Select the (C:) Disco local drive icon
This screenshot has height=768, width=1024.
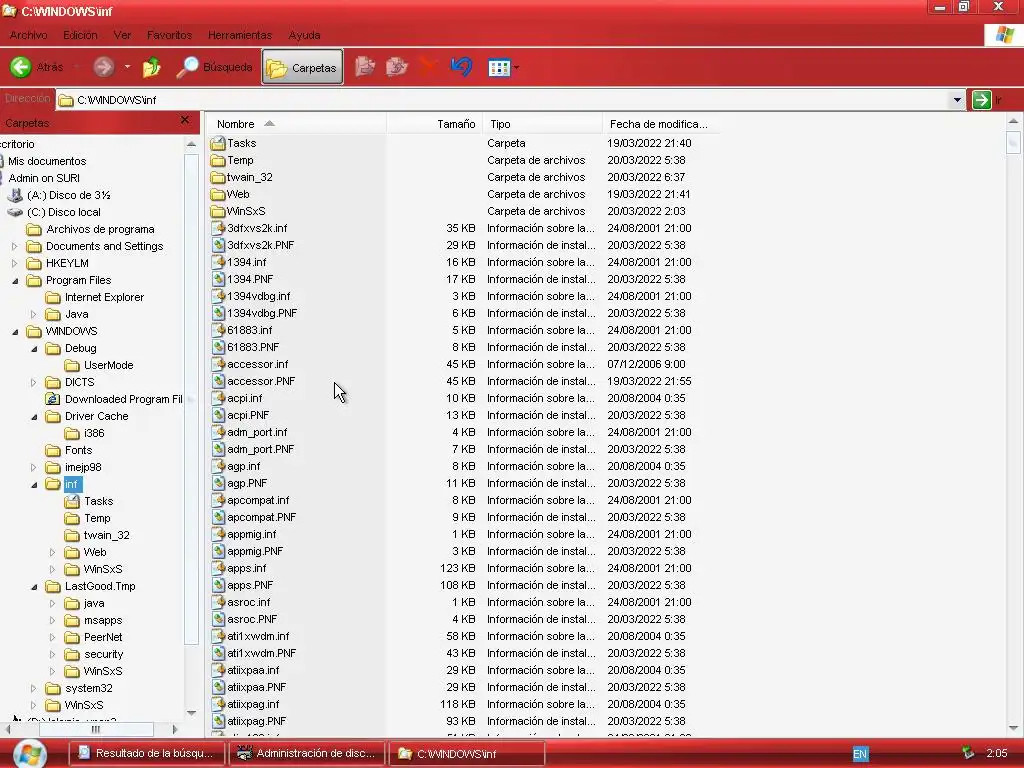pyautogui.click(x=15, y=212)
